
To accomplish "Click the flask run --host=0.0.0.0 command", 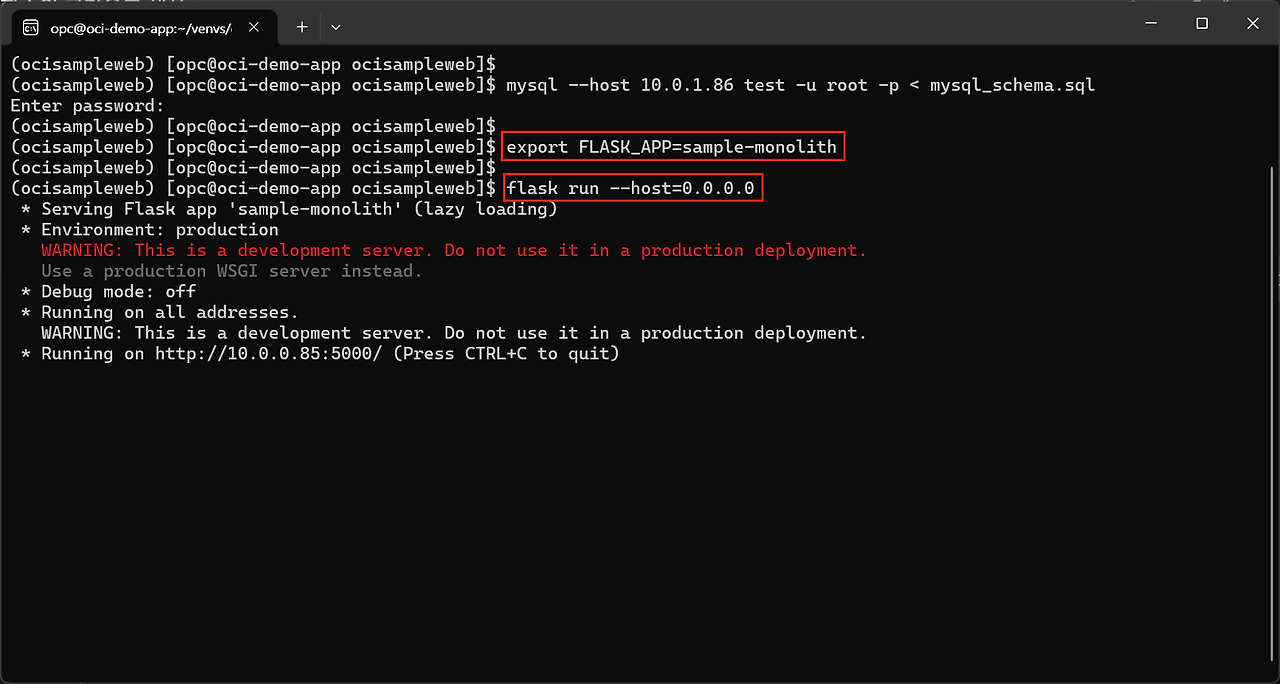I will point(631,188).
